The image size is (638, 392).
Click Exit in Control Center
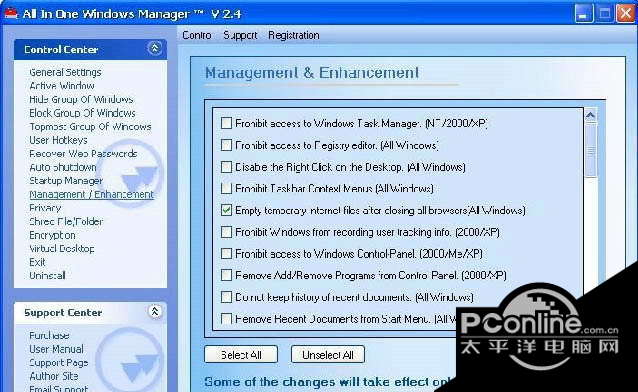click(x=37, y=262)
